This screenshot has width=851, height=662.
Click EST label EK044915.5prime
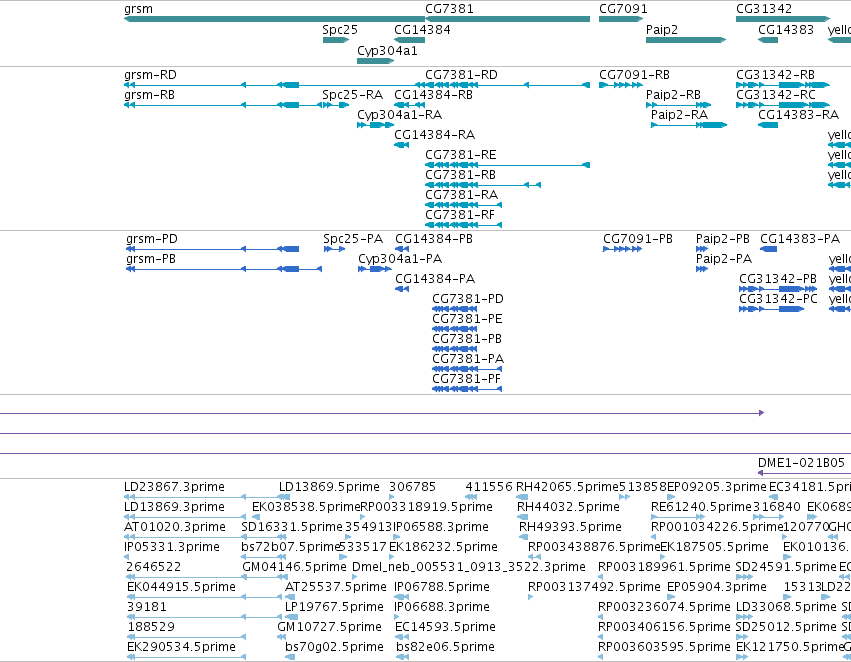pos(181,587)
